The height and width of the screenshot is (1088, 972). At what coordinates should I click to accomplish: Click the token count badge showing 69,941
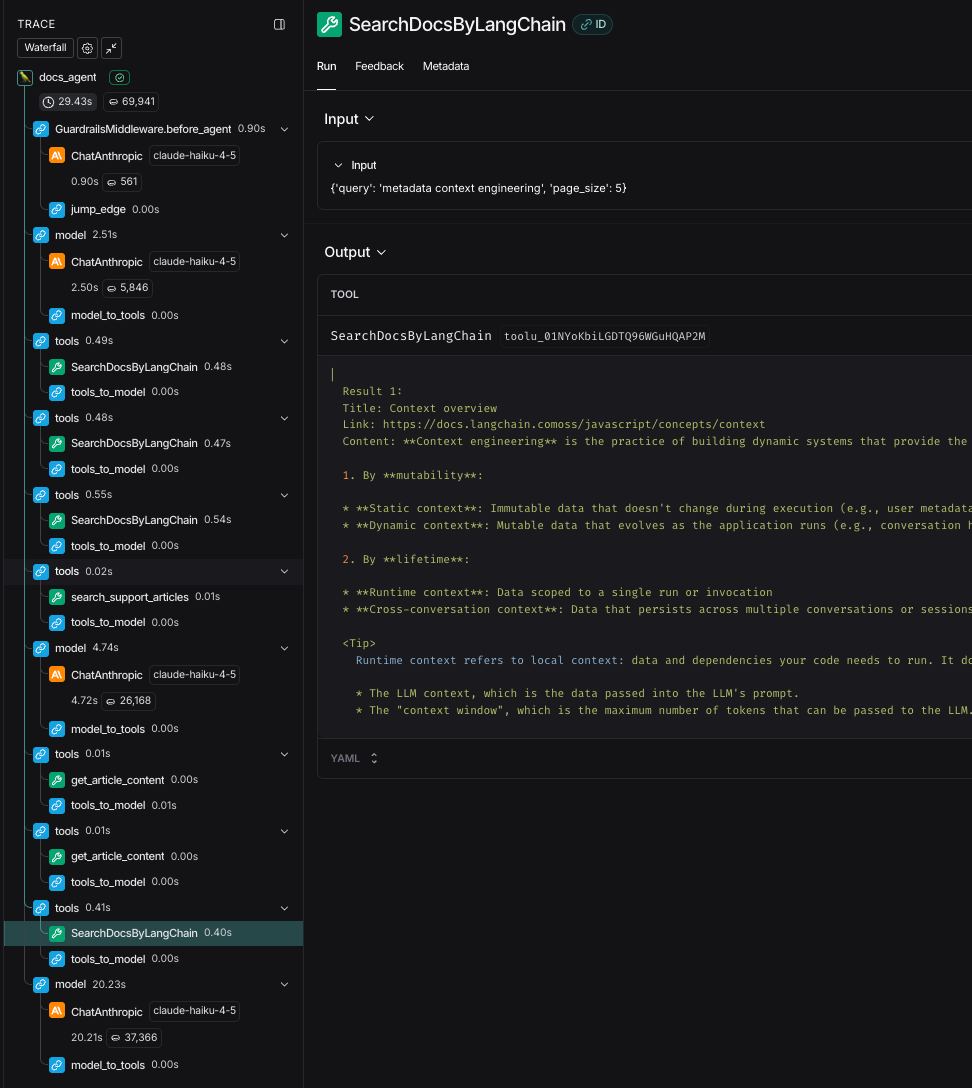pyautogui.click(x=130, y=101)
